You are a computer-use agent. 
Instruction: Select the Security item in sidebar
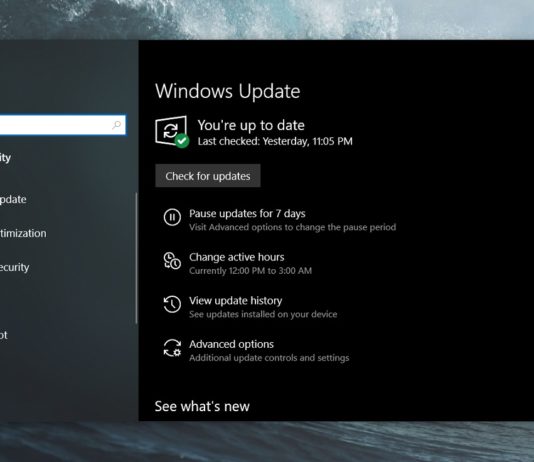14,267
